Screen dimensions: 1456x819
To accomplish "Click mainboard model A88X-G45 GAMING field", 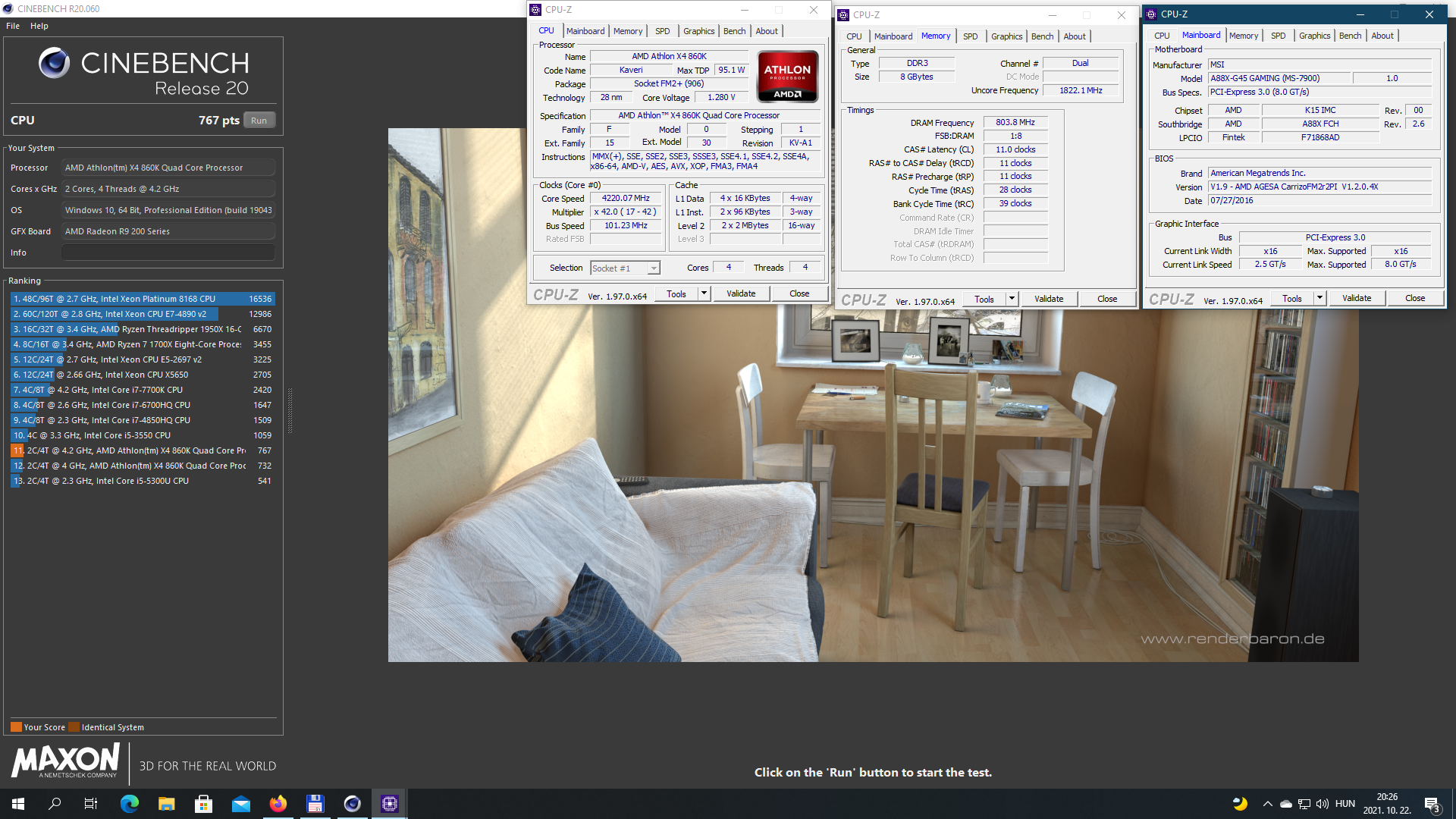I will 1279,79.
